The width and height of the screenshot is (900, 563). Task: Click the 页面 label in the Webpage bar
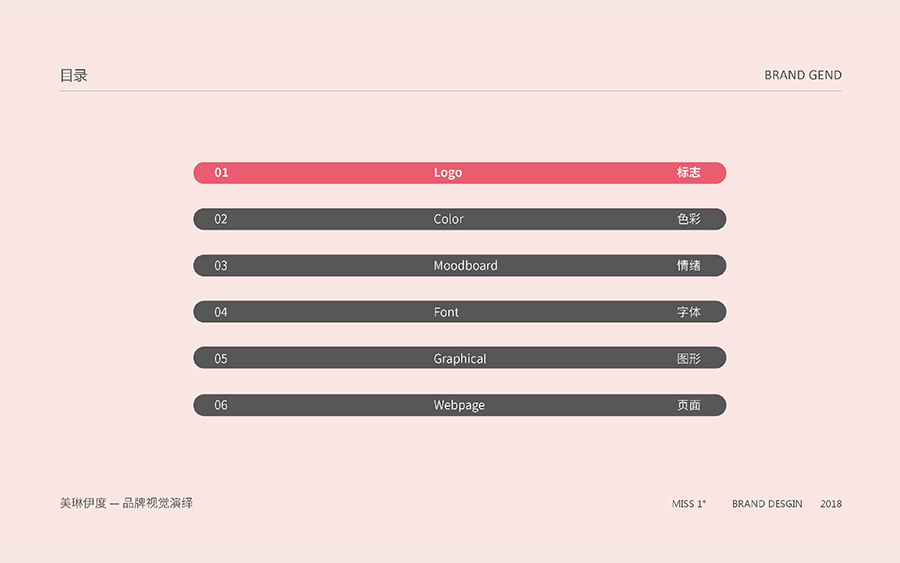pos(688,405)
